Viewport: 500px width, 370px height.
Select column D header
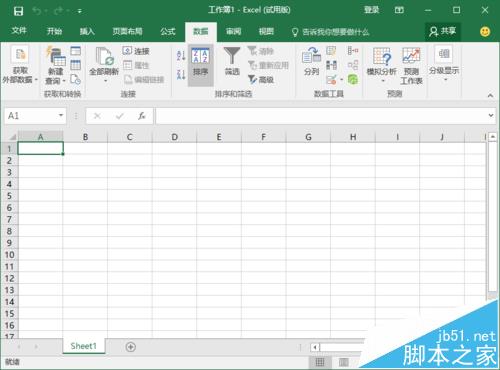174,137
